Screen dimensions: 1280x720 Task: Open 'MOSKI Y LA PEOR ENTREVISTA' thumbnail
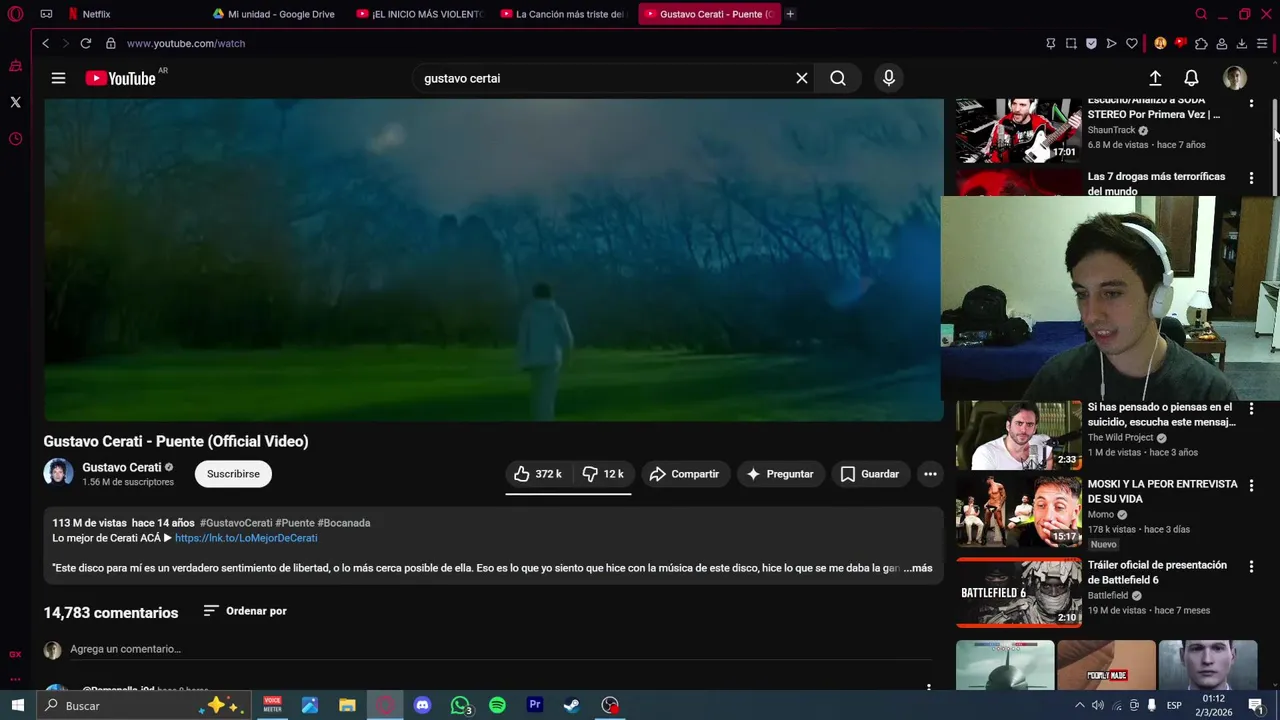click(x=1018, y=512)
